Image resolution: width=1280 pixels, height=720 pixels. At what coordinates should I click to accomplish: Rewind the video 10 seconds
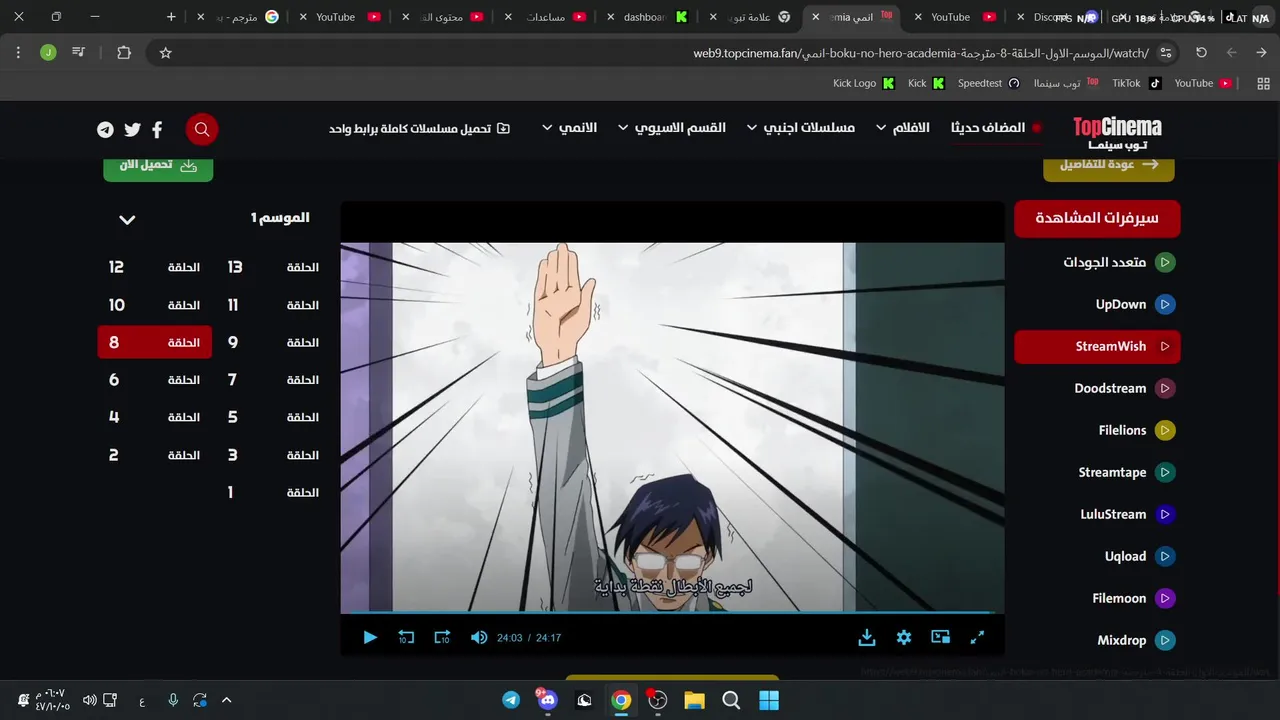[406, 637]
